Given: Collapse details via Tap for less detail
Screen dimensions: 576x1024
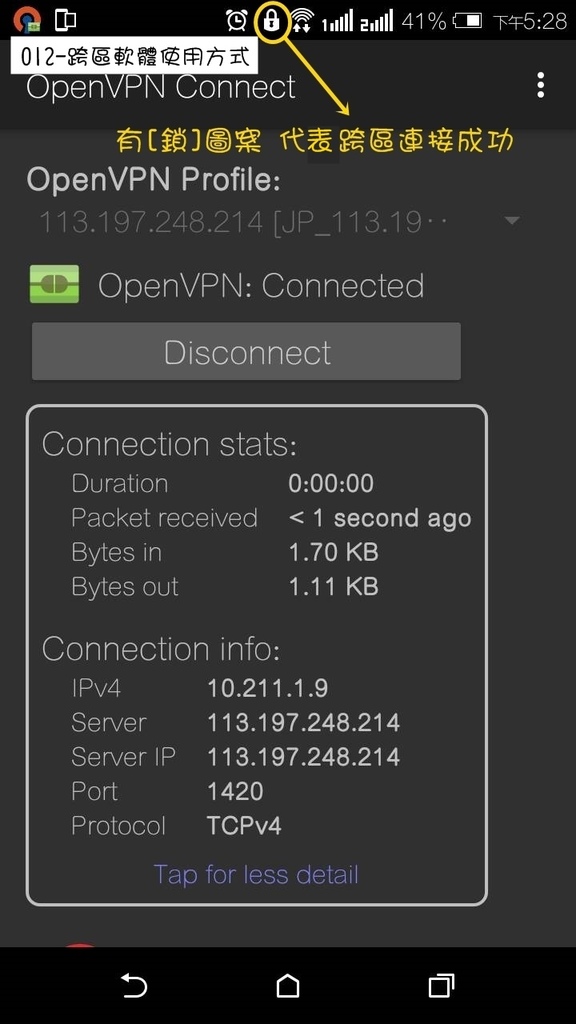Looking at the screenshot, I should tap(256, 874).
